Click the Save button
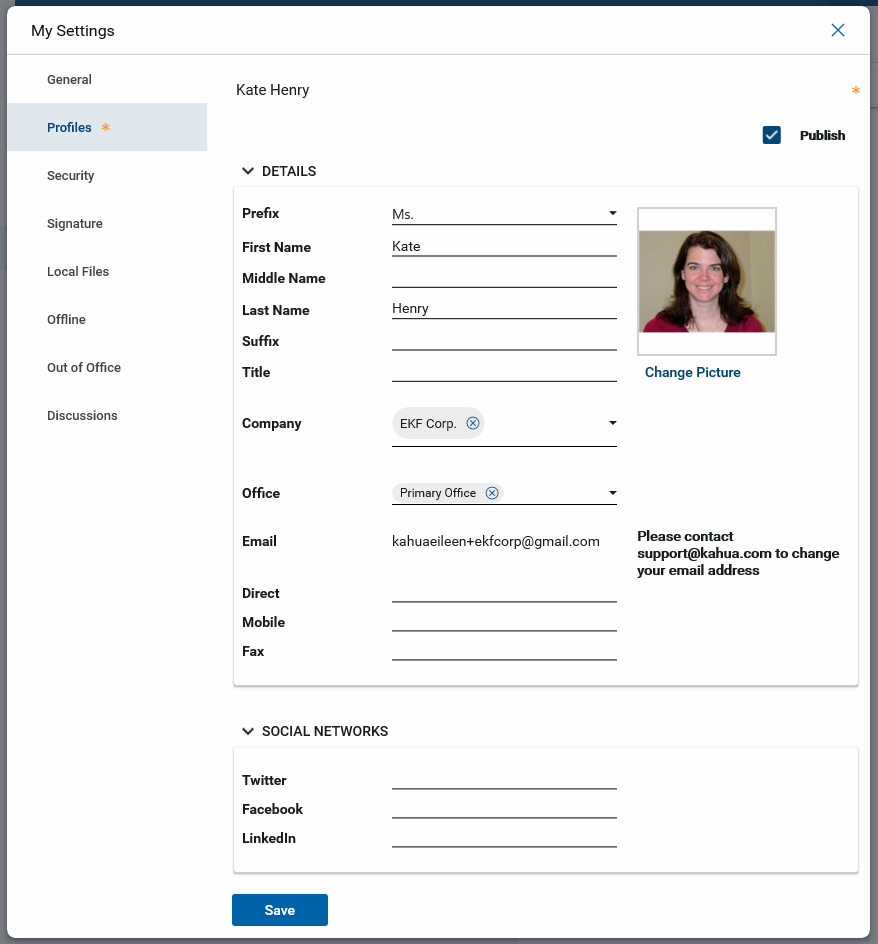The image size is (878, 944). pos(280,910)
